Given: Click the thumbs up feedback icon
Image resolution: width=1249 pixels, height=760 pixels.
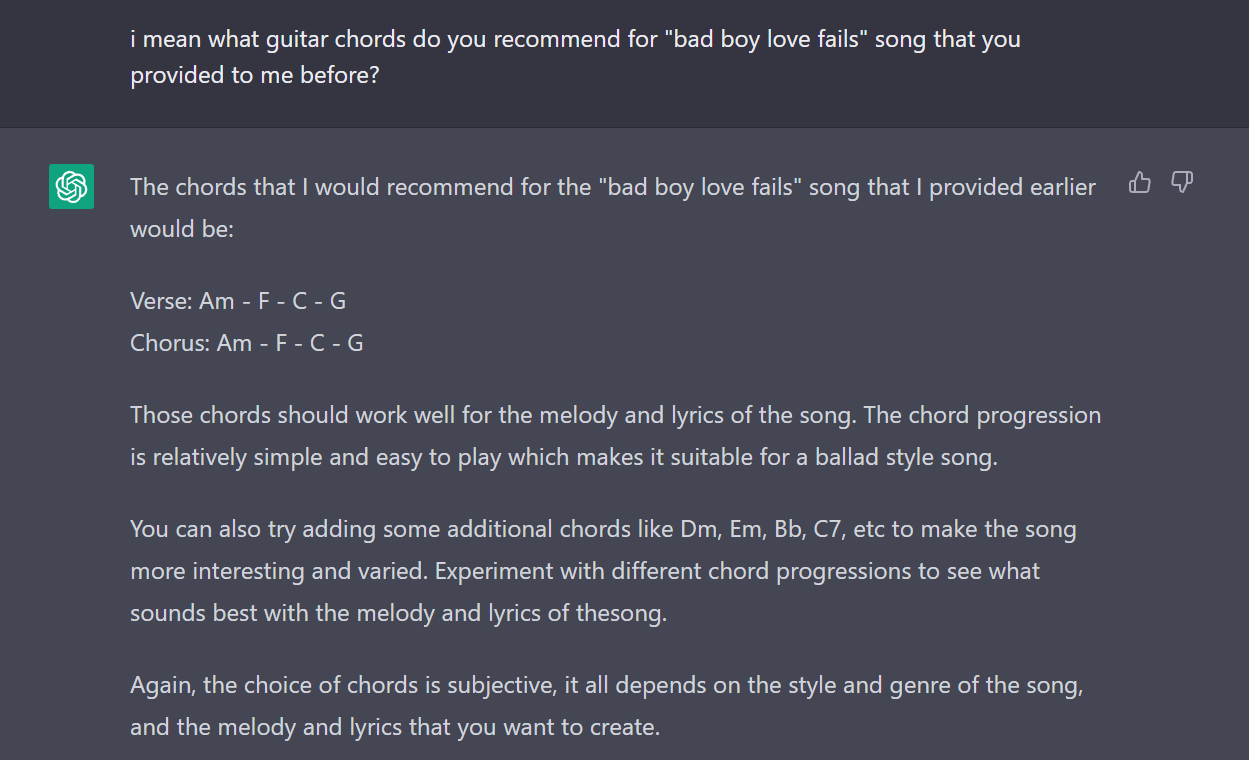Looking at the screenshot, I should click(1139, 182).
